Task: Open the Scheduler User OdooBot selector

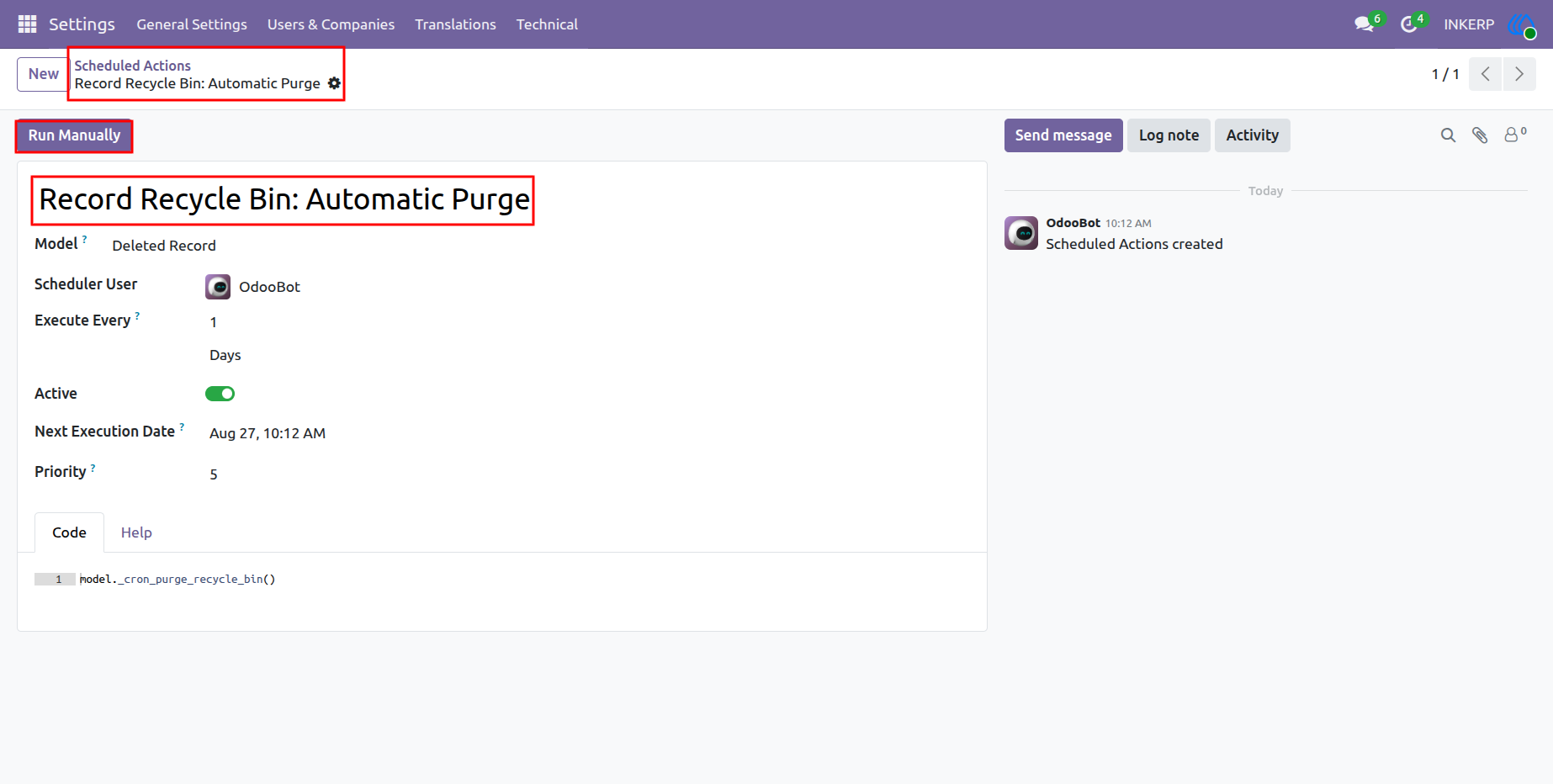Action: click(x=269, y=287)
